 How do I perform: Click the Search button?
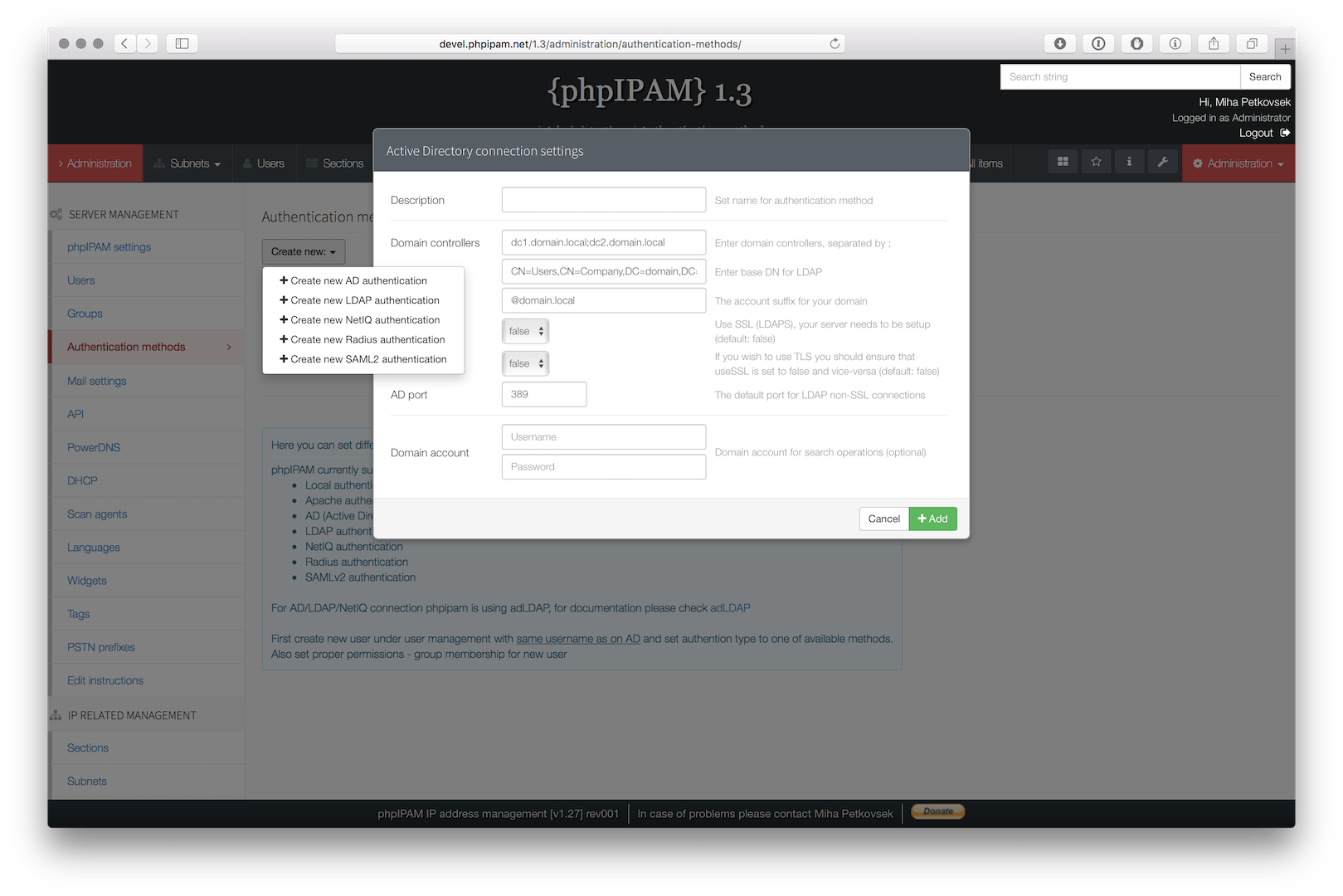pos(1265,76)
